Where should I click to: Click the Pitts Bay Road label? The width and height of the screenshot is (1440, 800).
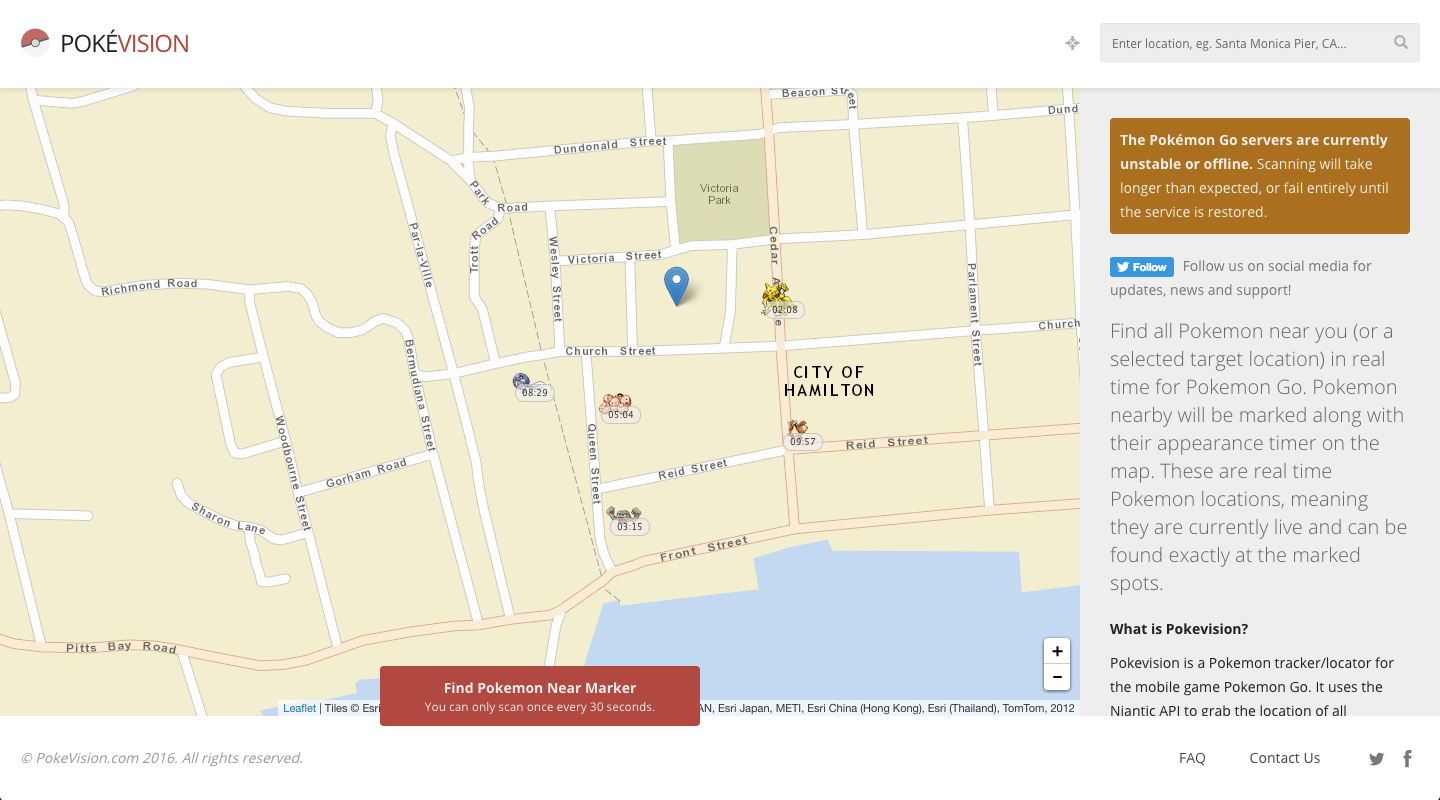(x=121, y=647)
